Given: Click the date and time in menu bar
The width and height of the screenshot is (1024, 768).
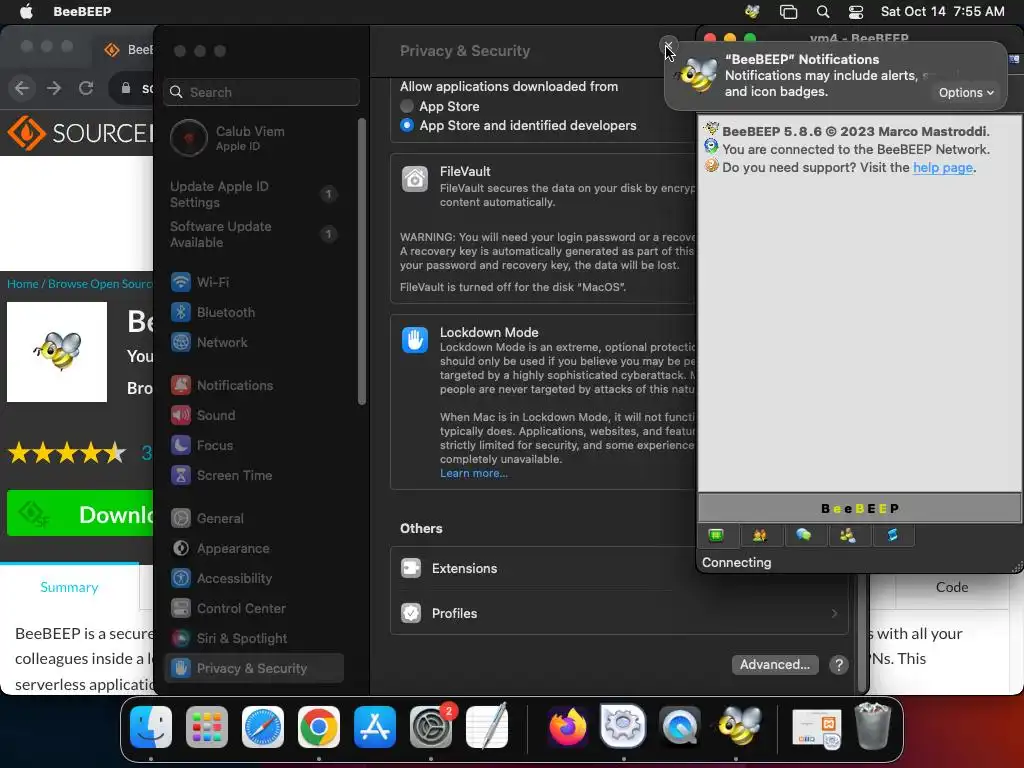Looking at the screenshot, I should coord(942,12).
